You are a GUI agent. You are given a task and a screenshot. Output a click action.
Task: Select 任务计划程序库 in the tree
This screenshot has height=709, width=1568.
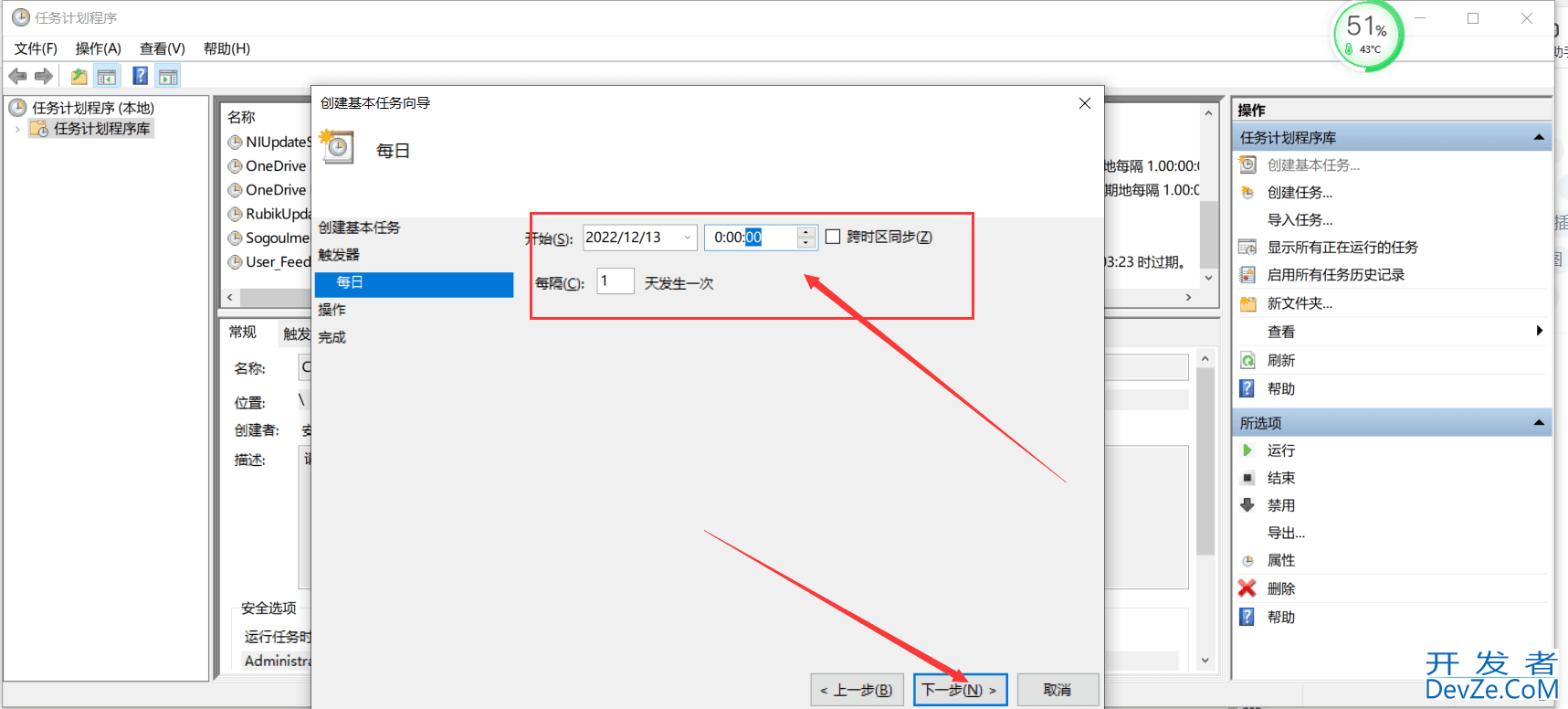101,129
